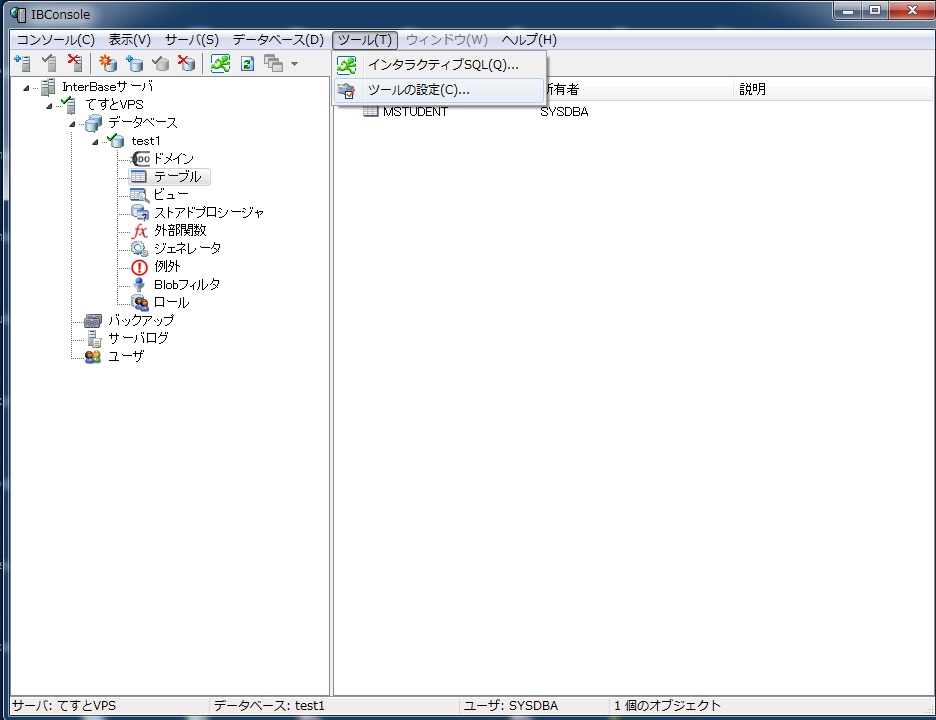This screenshot has height=720, width=936.
Task: Collapse the てすとVPS server node
Action: (x=50, y=106)
